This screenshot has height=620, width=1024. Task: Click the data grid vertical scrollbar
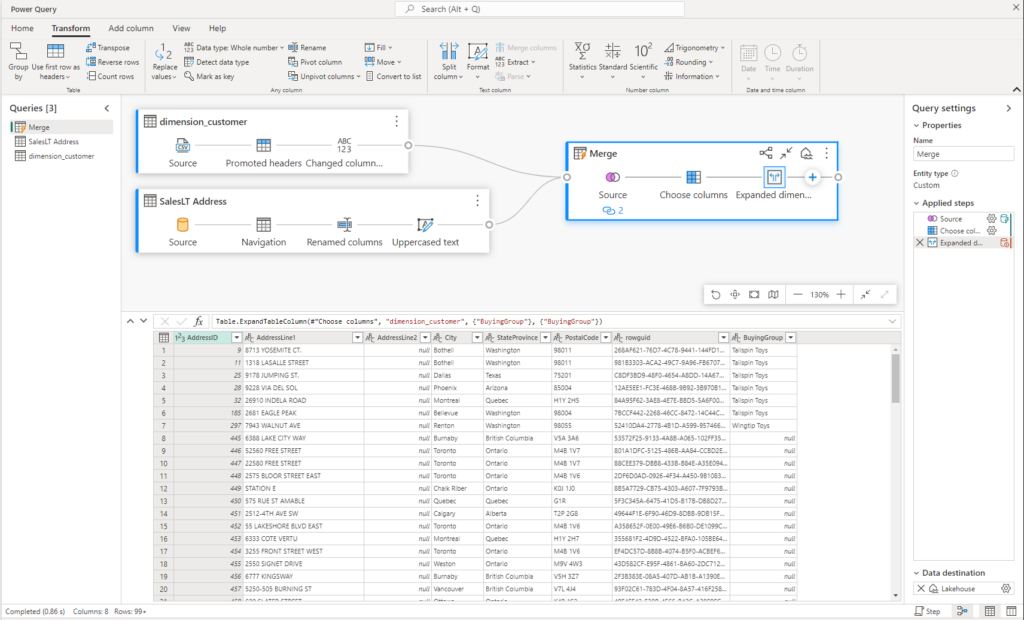tap(895, 380)
